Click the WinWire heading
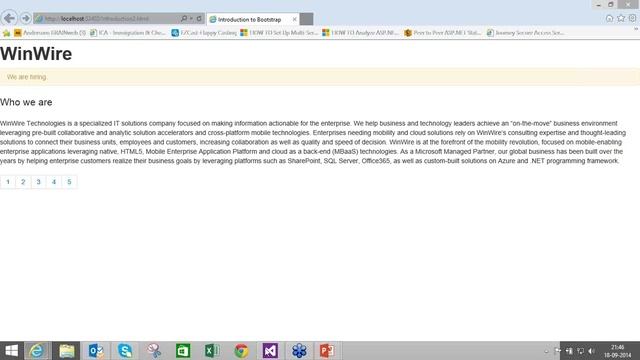This screenshot has height=360, width=640. 36,54
